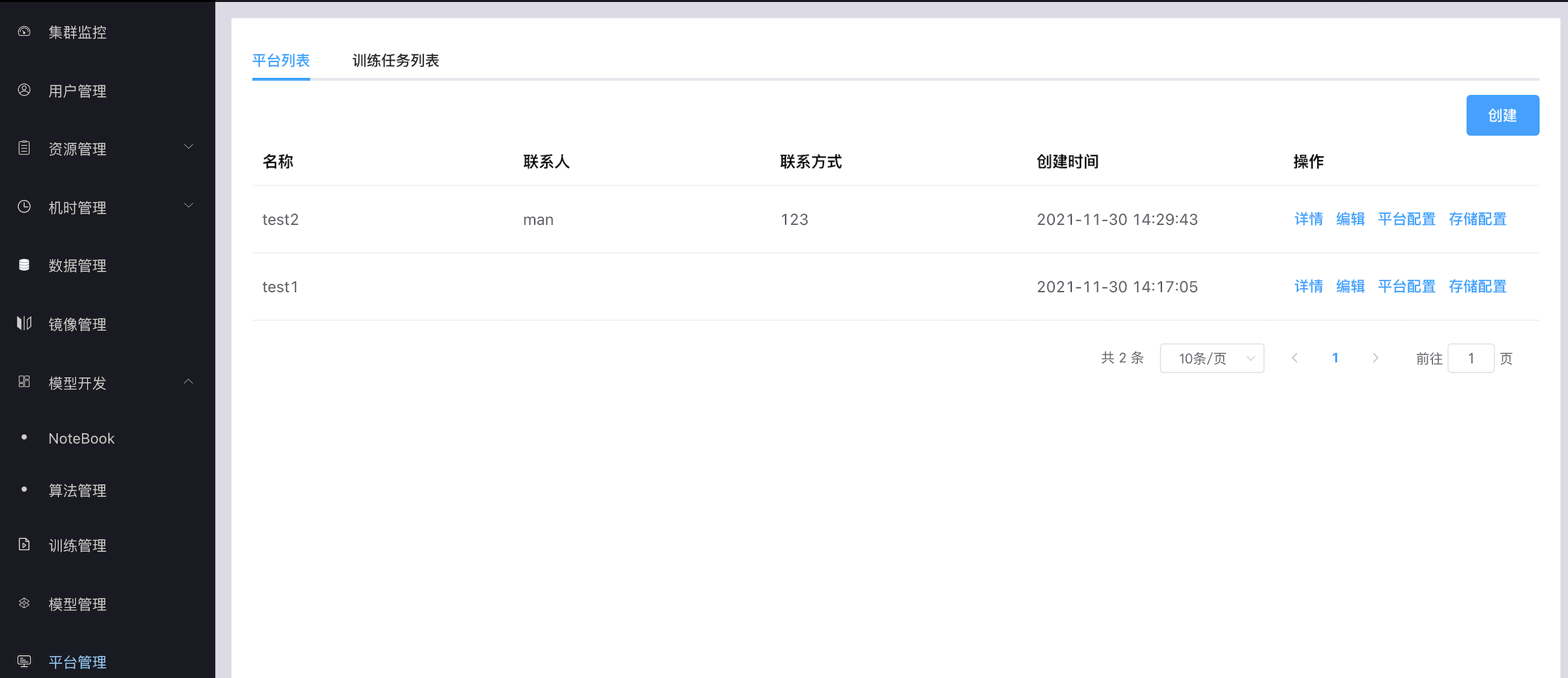Expand the 机时管理 submenu chevron
Viewport: 1568px width, 678px height.
pos(189,206)
